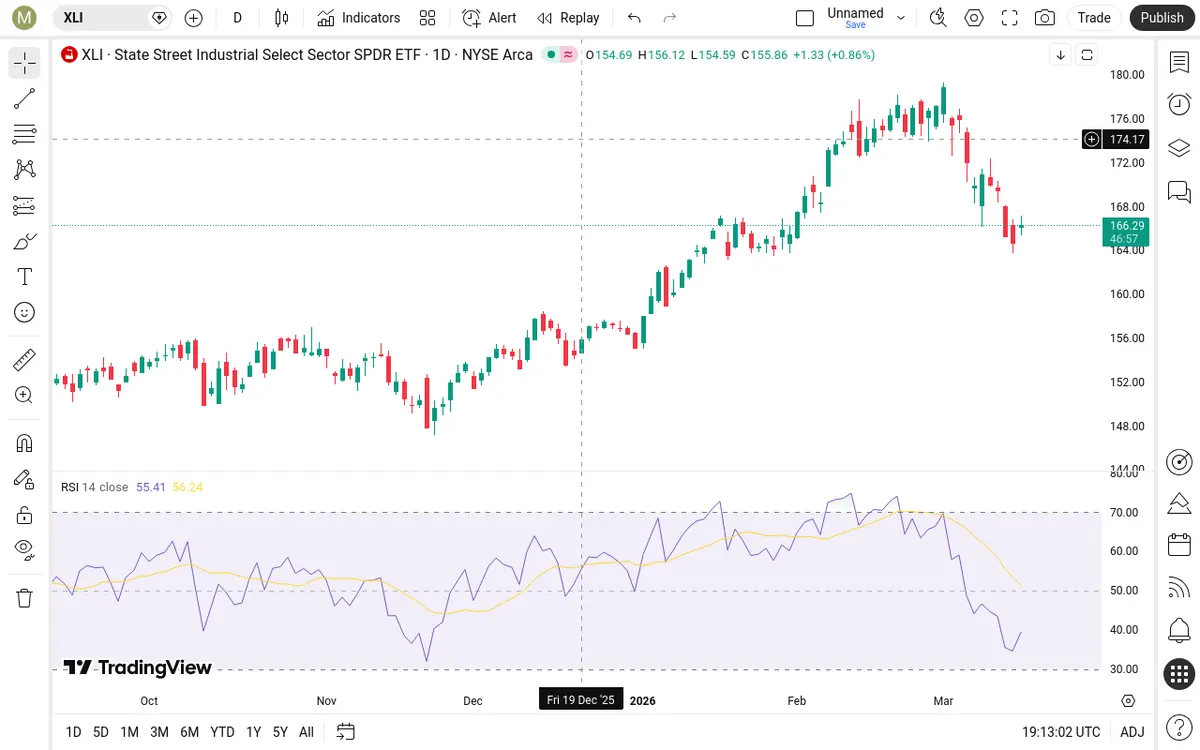1200x750 pixels.
Task: Select the ruler measure tool
Action: click(25, 359)
